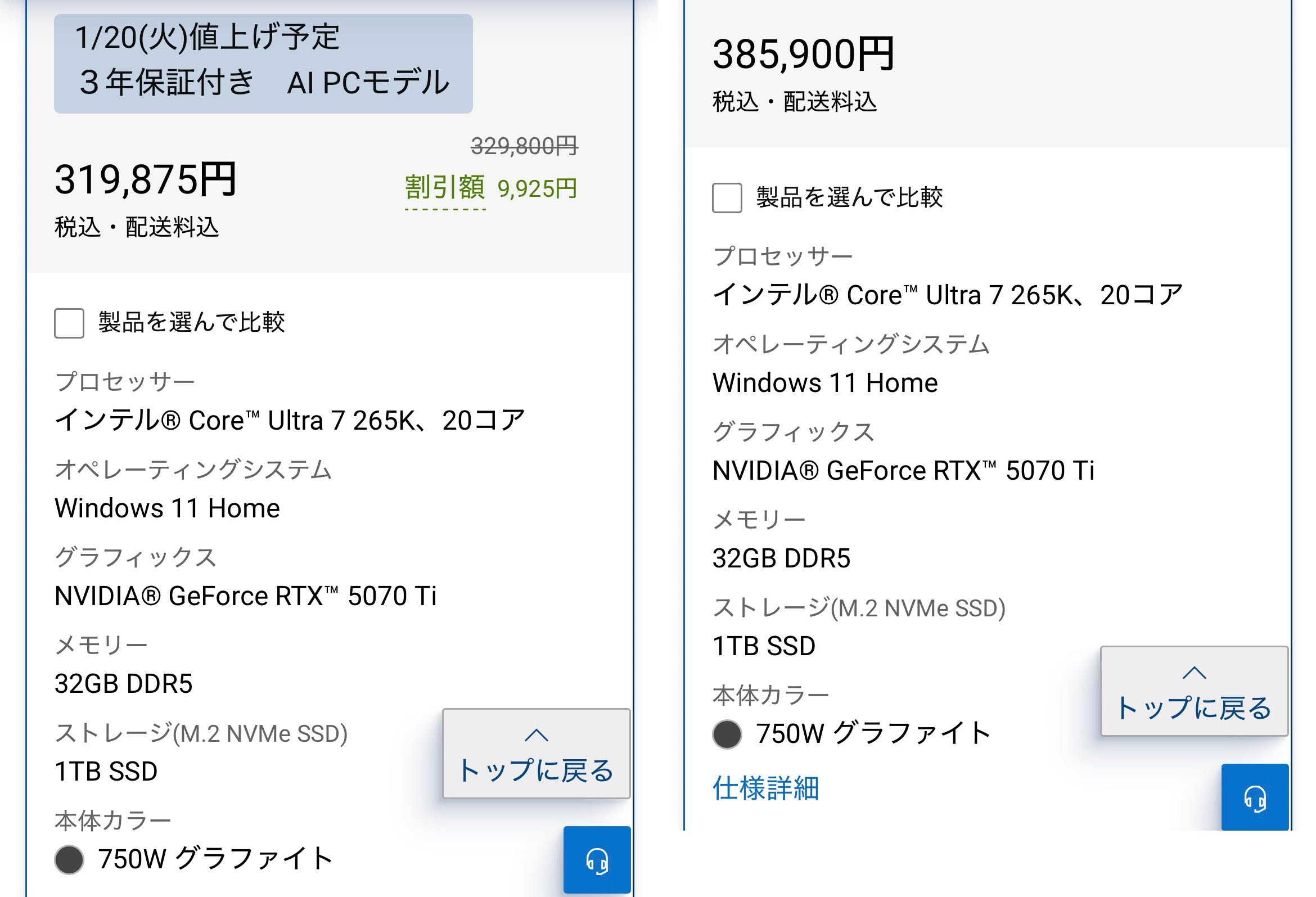Open support chat headset icon on 385,900円 card
This screenshot has height=897, width=1316.
coord(1254,799)
